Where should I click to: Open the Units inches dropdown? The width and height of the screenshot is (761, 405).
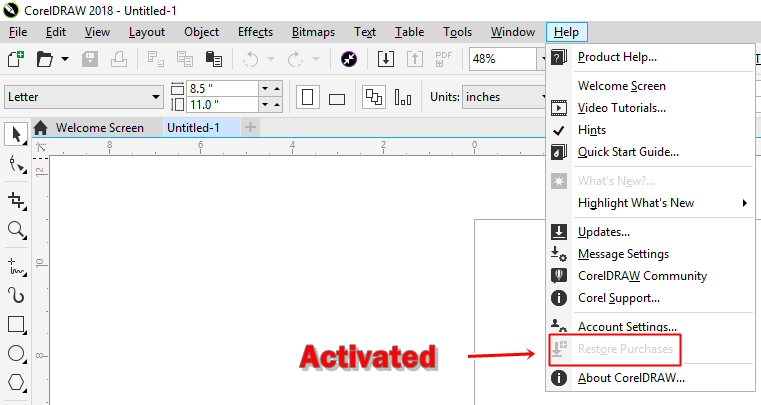[505, 97]
